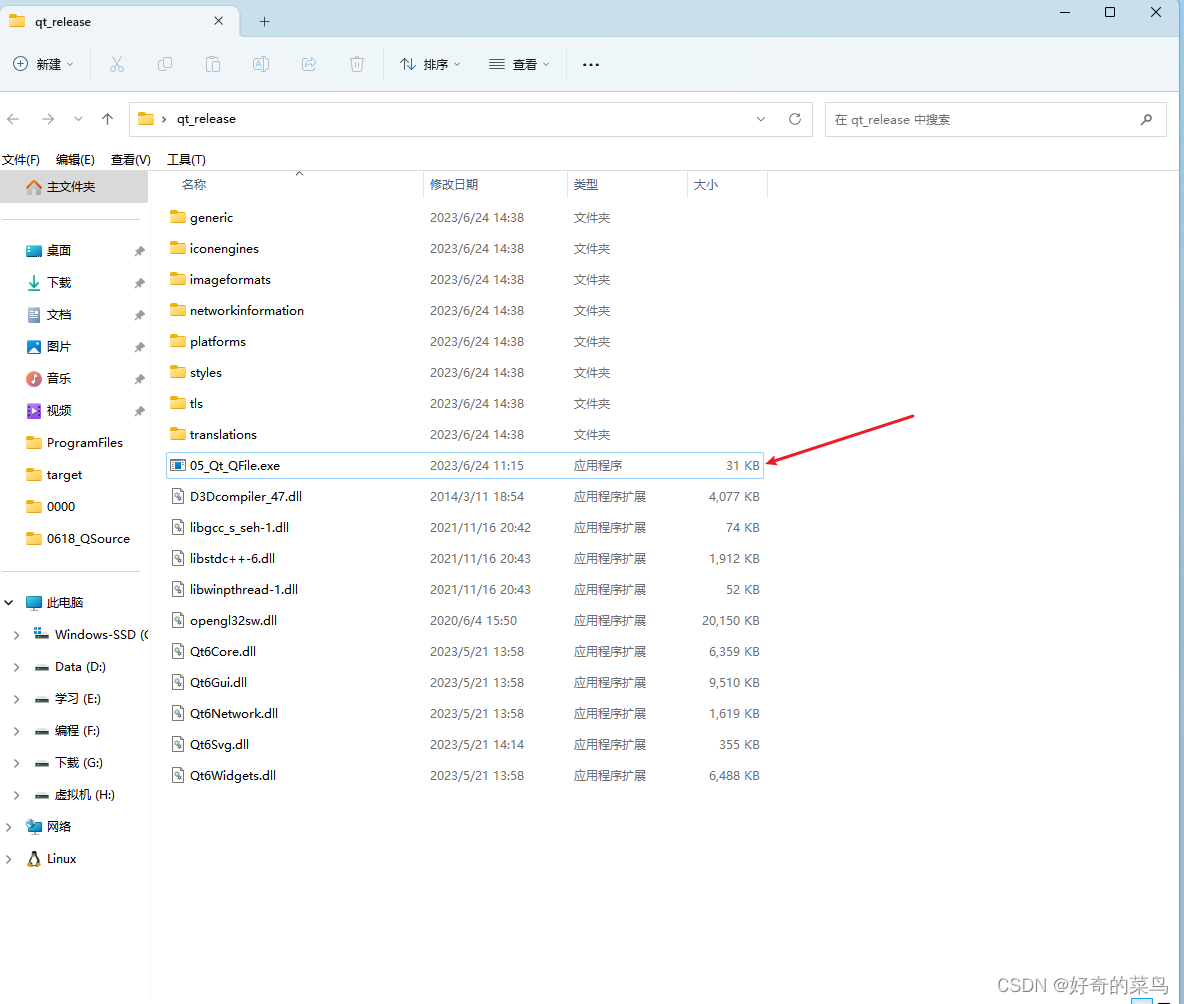
Task: Click the Cut icon on the toolbar
Action: [117, 64]
